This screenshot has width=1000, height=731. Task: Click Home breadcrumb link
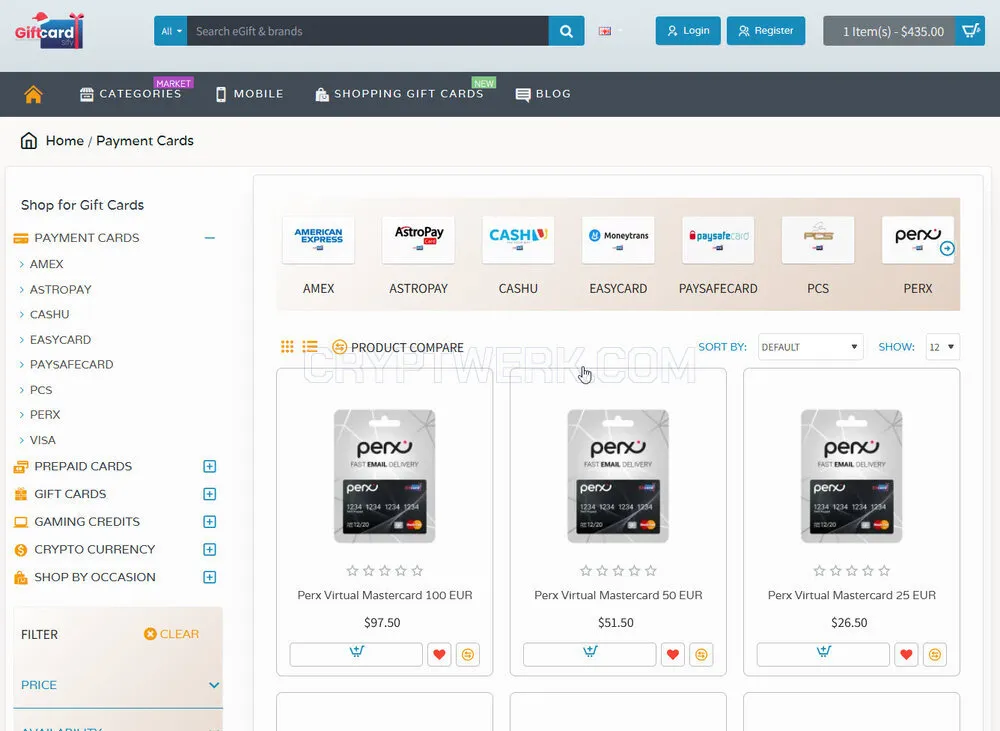[64, 140]
